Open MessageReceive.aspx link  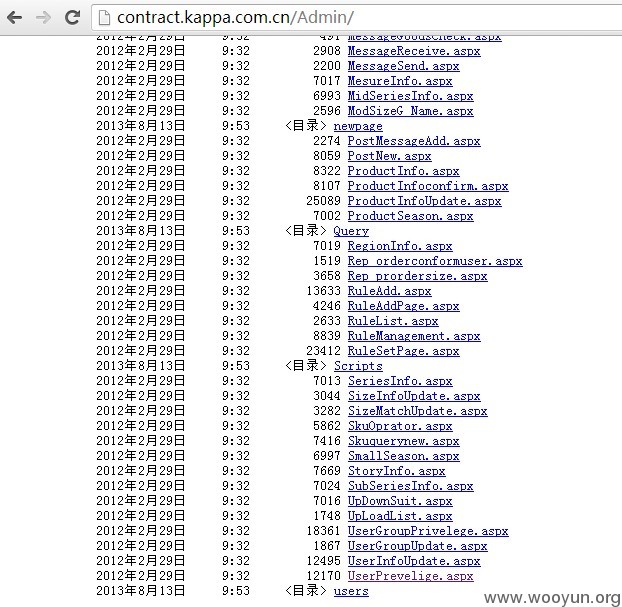coord(414,51)
